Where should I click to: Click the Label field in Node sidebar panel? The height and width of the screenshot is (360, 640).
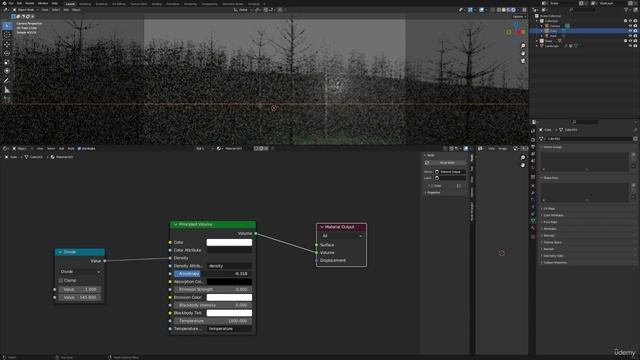[451, 178]
